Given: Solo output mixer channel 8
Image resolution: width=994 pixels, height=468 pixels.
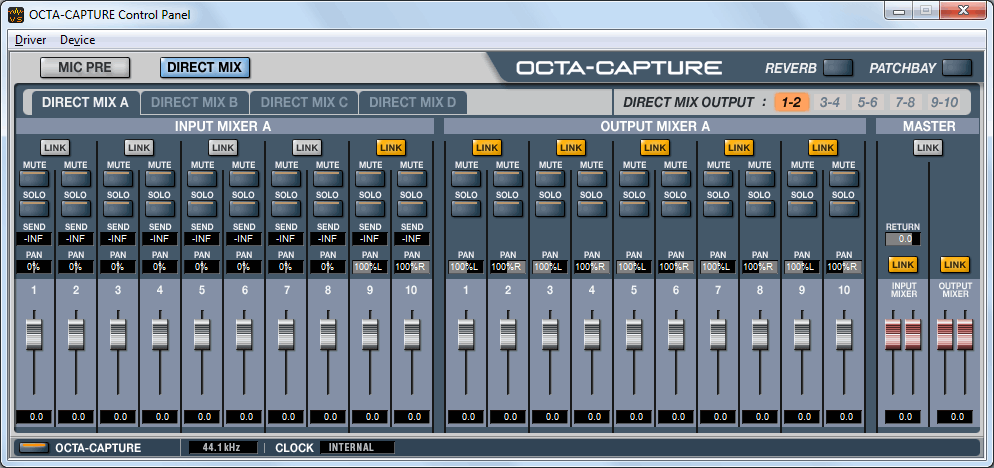Looking at the screenshot, I should [x=760, y=209].
